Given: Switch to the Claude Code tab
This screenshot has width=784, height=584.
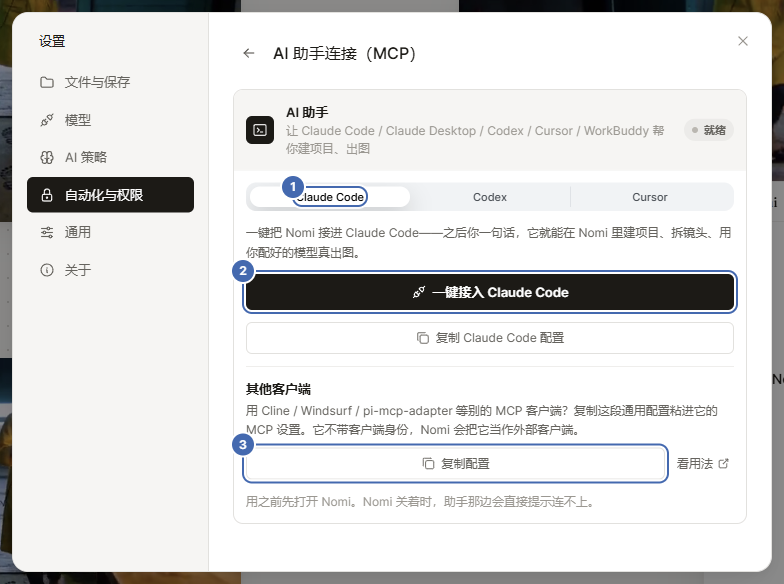Looking at the screenshot, I should point(330,197).
